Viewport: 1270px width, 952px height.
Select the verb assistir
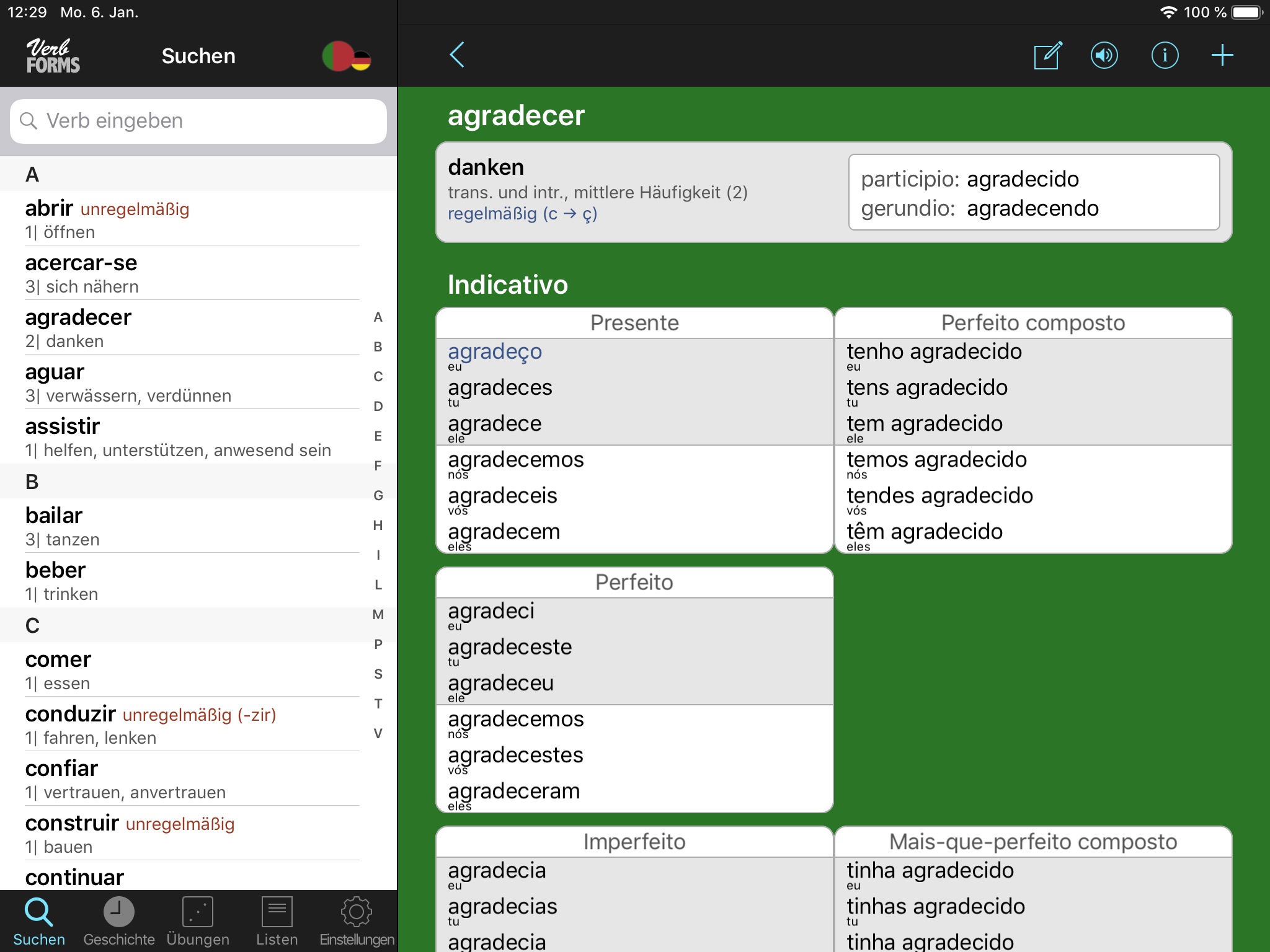point(192,437)
